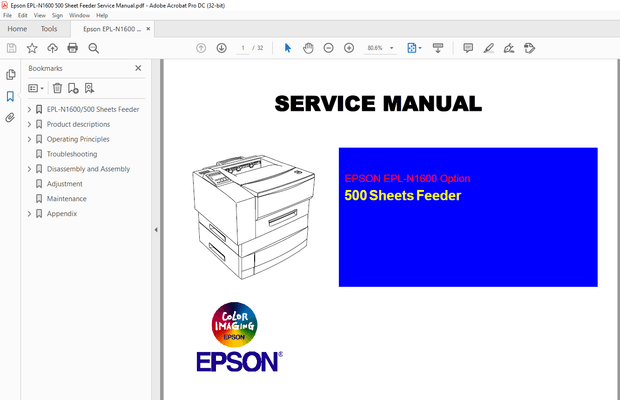
Task: Jump to the Troubleshooting bookmark
Action: (x=72, y=154)
